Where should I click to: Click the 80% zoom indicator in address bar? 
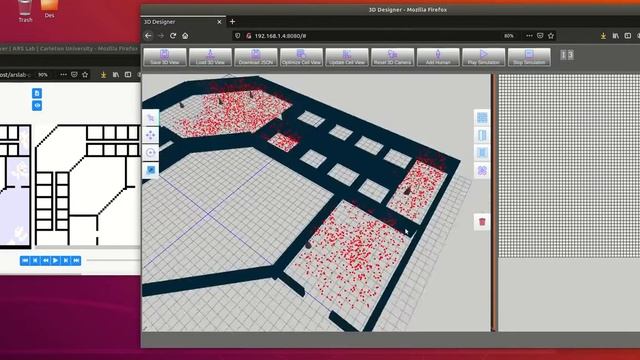[x=509, y=36]
